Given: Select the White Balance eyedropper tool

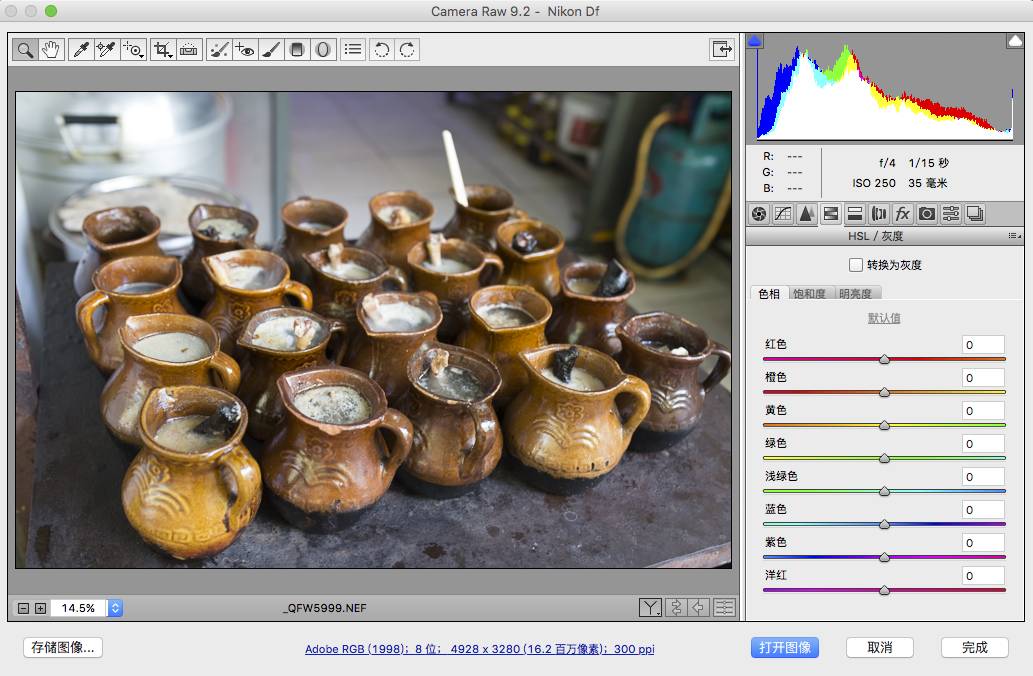Looking at the screenshot, I should 81,49.
